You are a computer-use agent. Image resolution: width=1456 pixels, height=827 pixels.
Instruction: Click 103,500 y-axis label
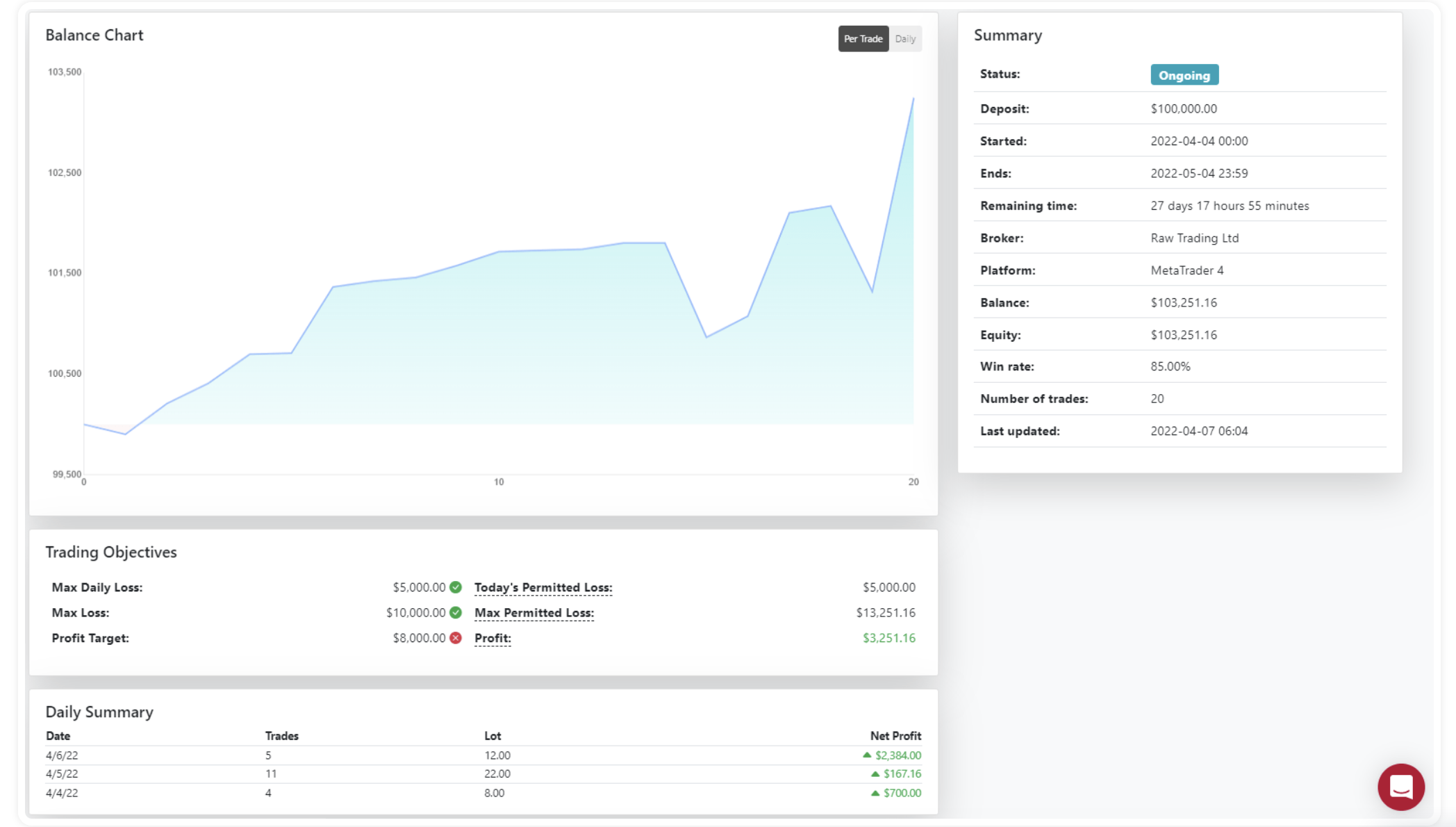65,72
